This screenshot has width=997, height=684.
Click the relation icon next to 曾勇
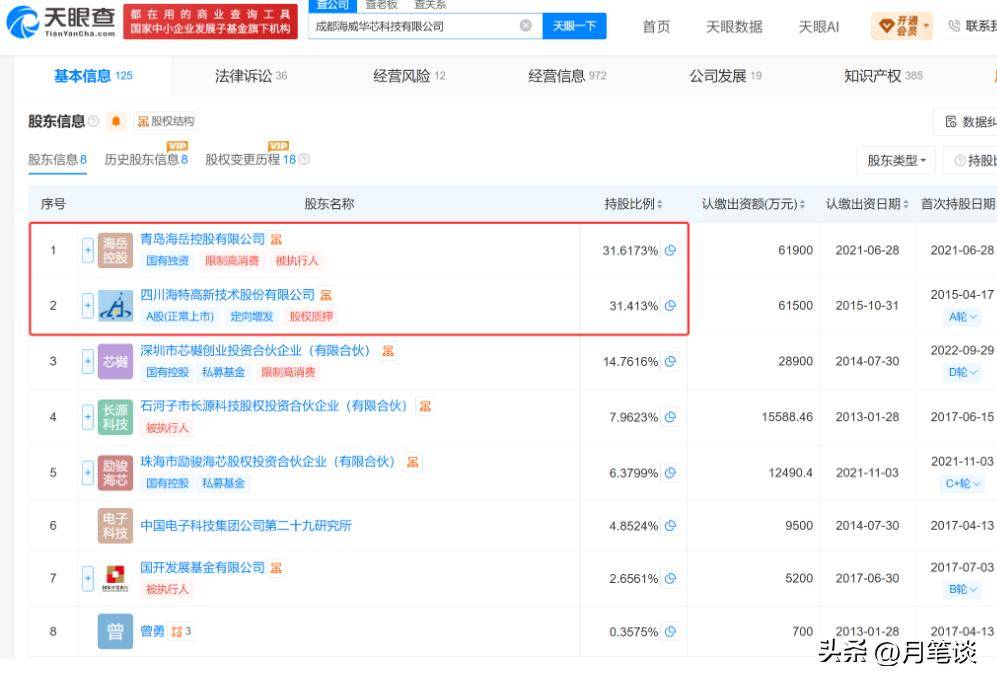181,631
